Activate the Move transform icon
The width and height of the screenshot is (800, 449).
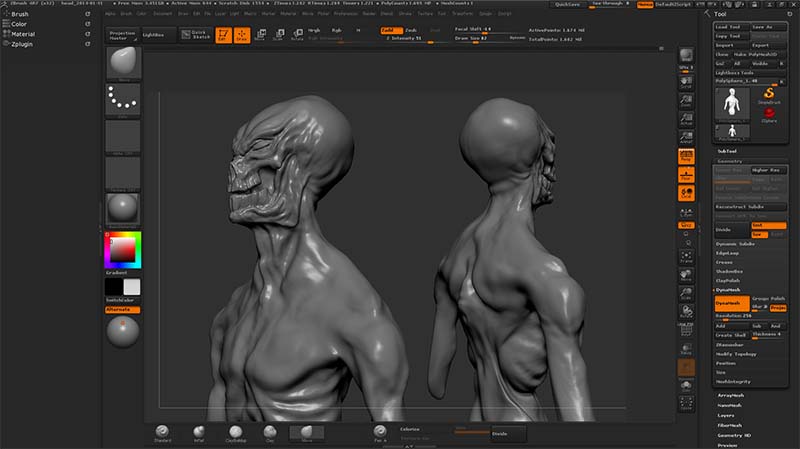tap(260, 35)
